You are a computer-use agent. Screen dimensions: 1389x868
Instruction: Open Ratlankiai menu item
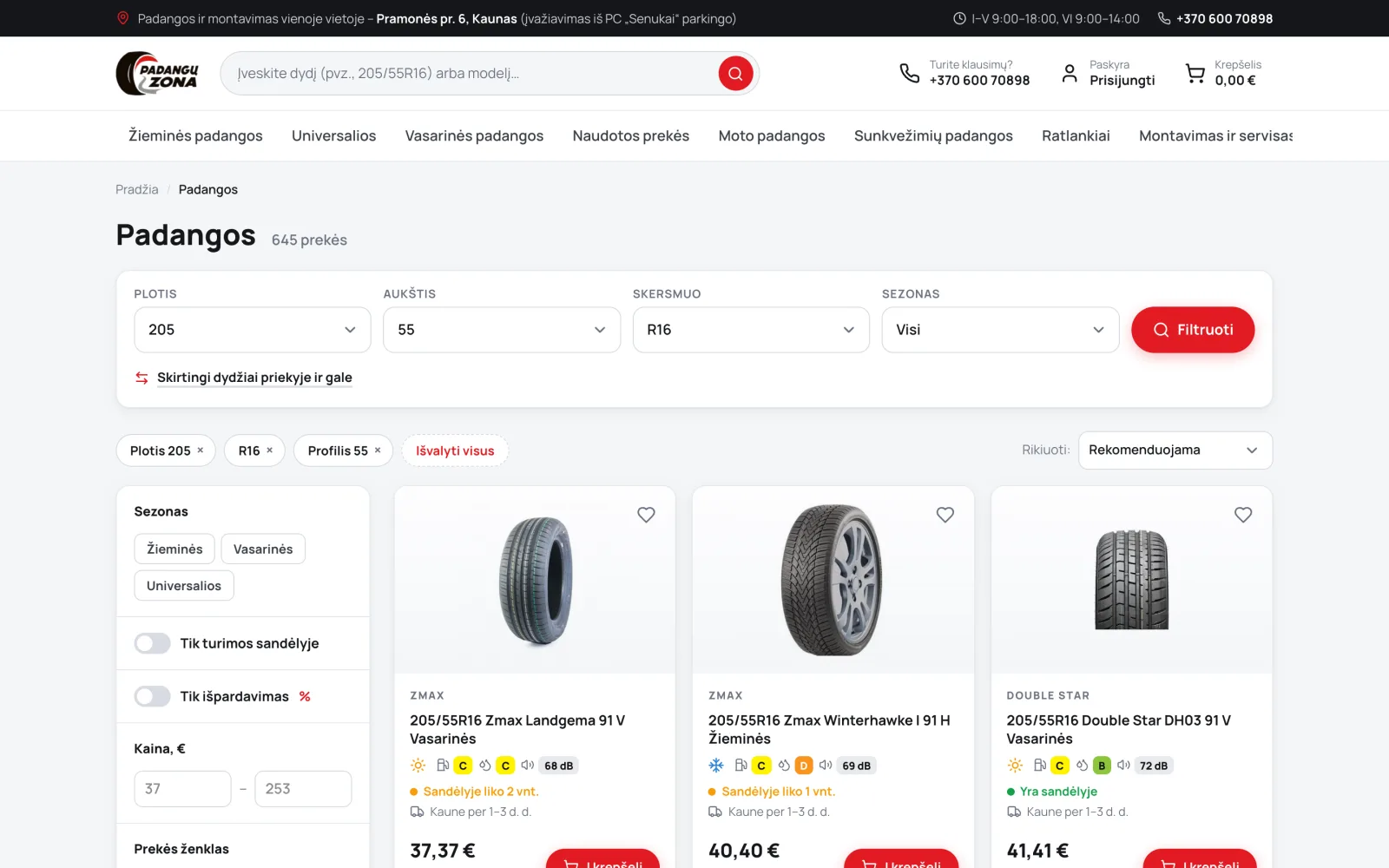tap(1076, 135)
